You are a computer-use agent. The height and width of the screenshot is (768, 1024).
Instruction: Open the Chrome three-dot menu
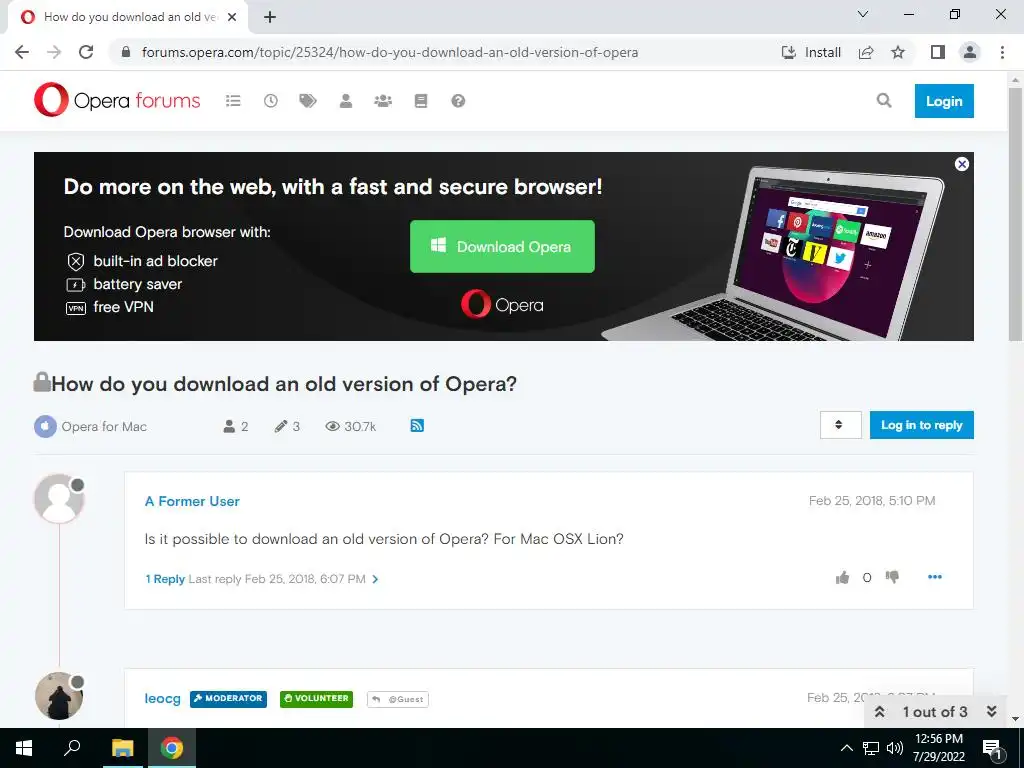point(1002,52)
